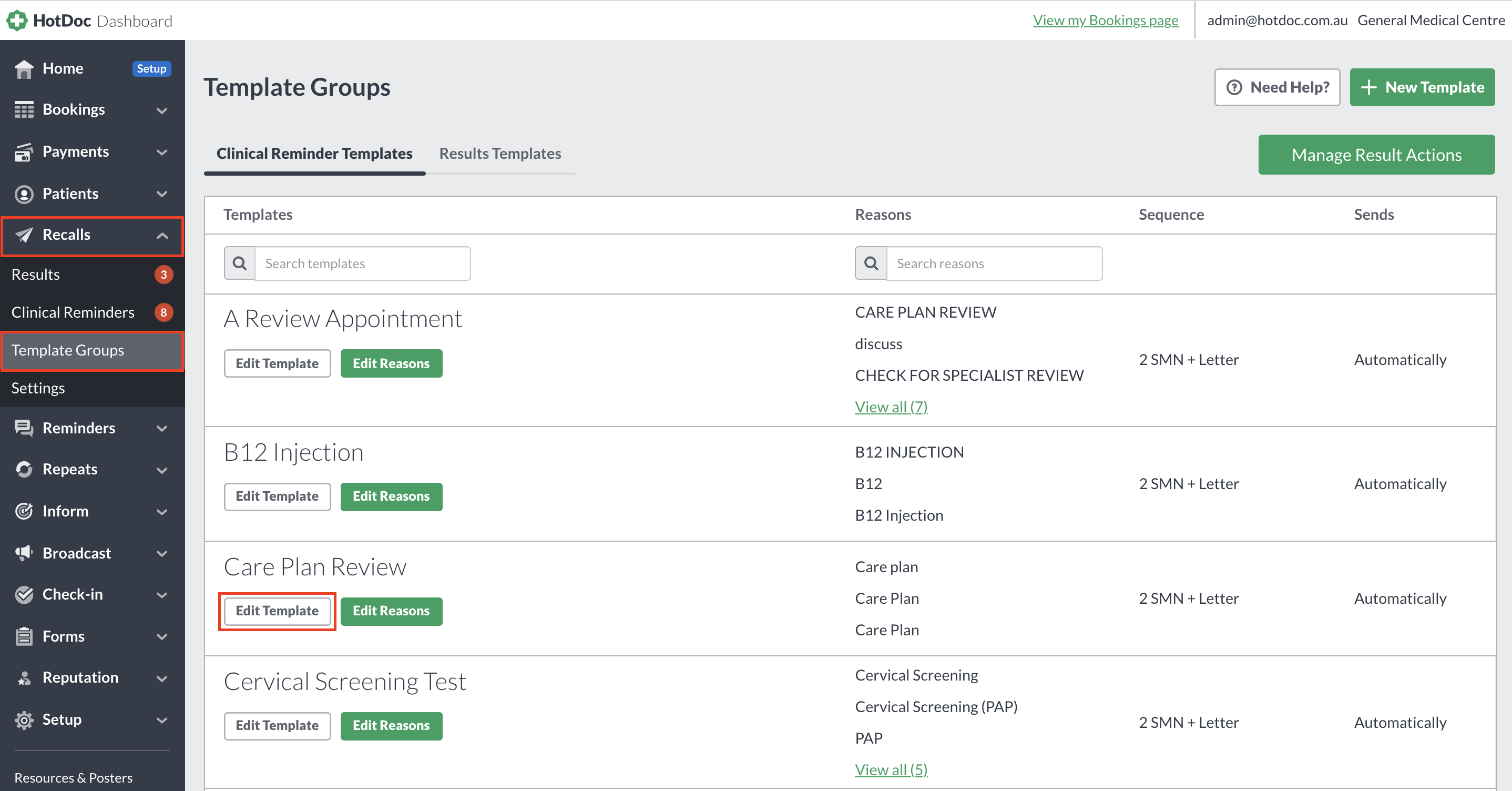
Task: Click CHECK FOR SPECIALIST REVIEW reason
Action: [x=969, y=376]
